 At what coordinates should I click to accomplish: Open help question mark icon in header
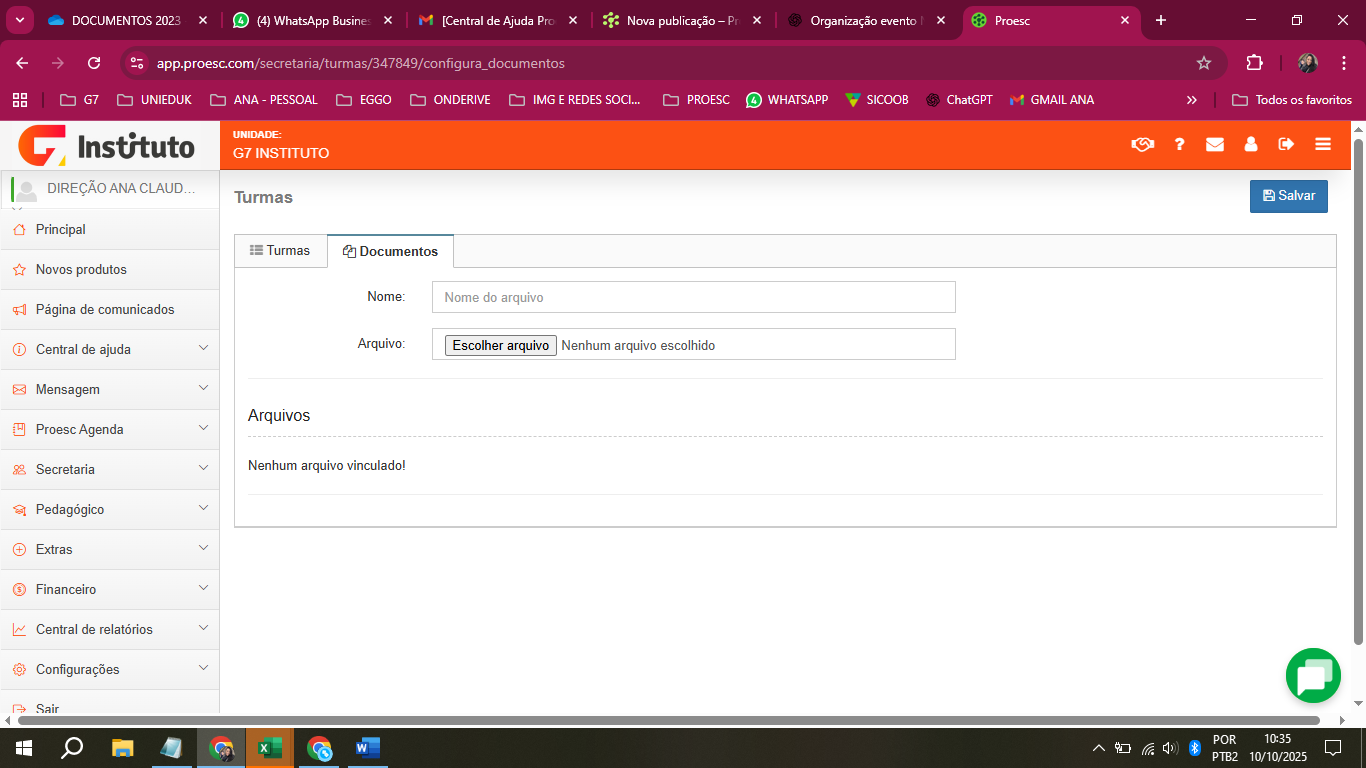1180,144
